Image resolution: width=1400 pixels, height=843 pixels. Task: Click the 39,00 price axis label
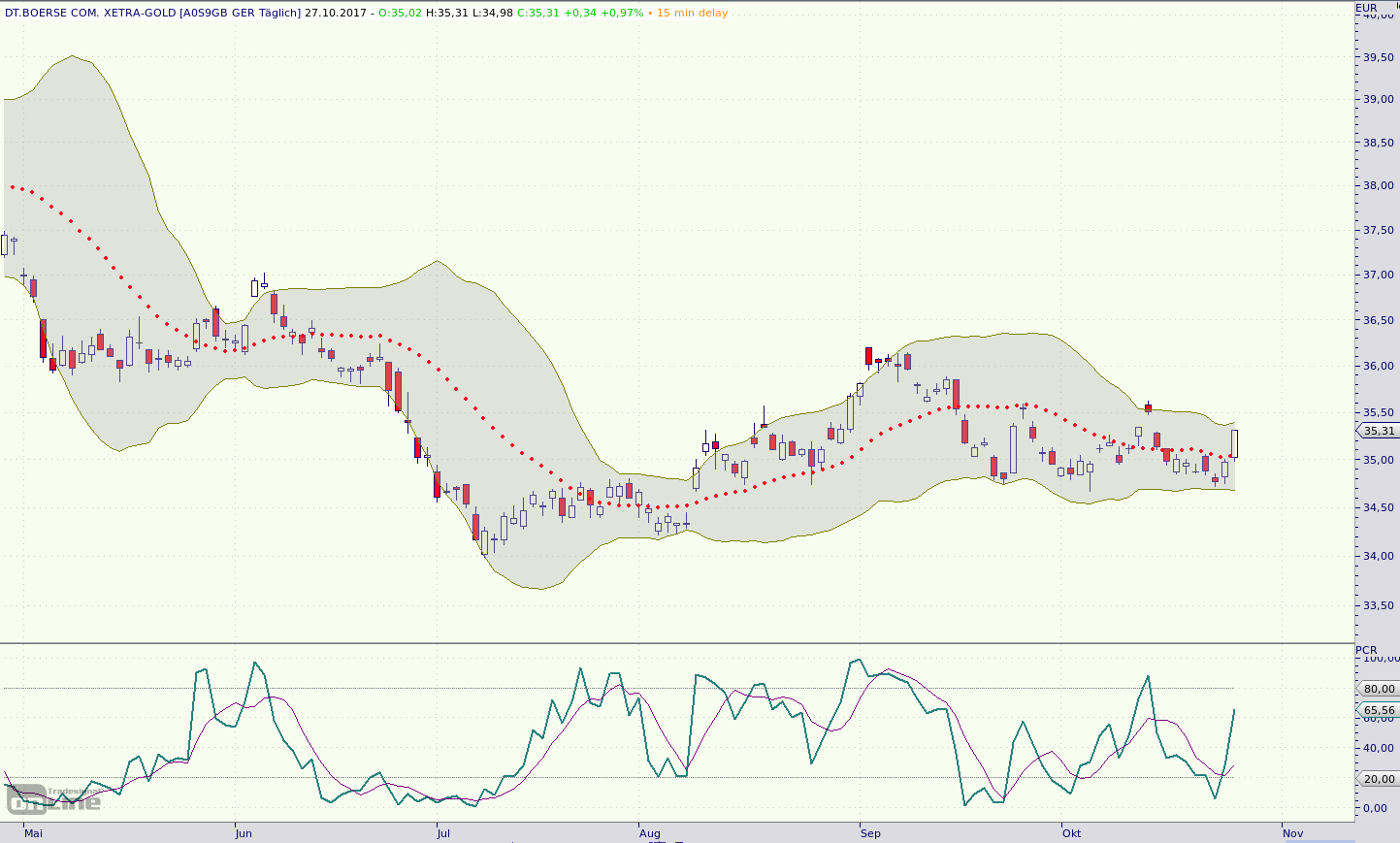[x=1379, y=99]
